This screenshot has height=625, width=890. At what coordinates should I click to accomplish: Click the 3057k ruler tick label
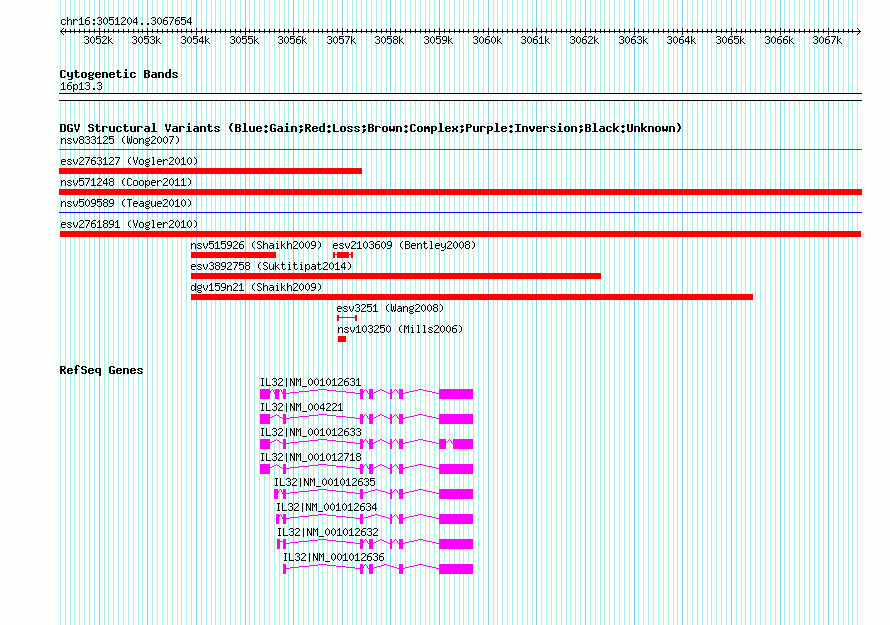click(341, 40)
